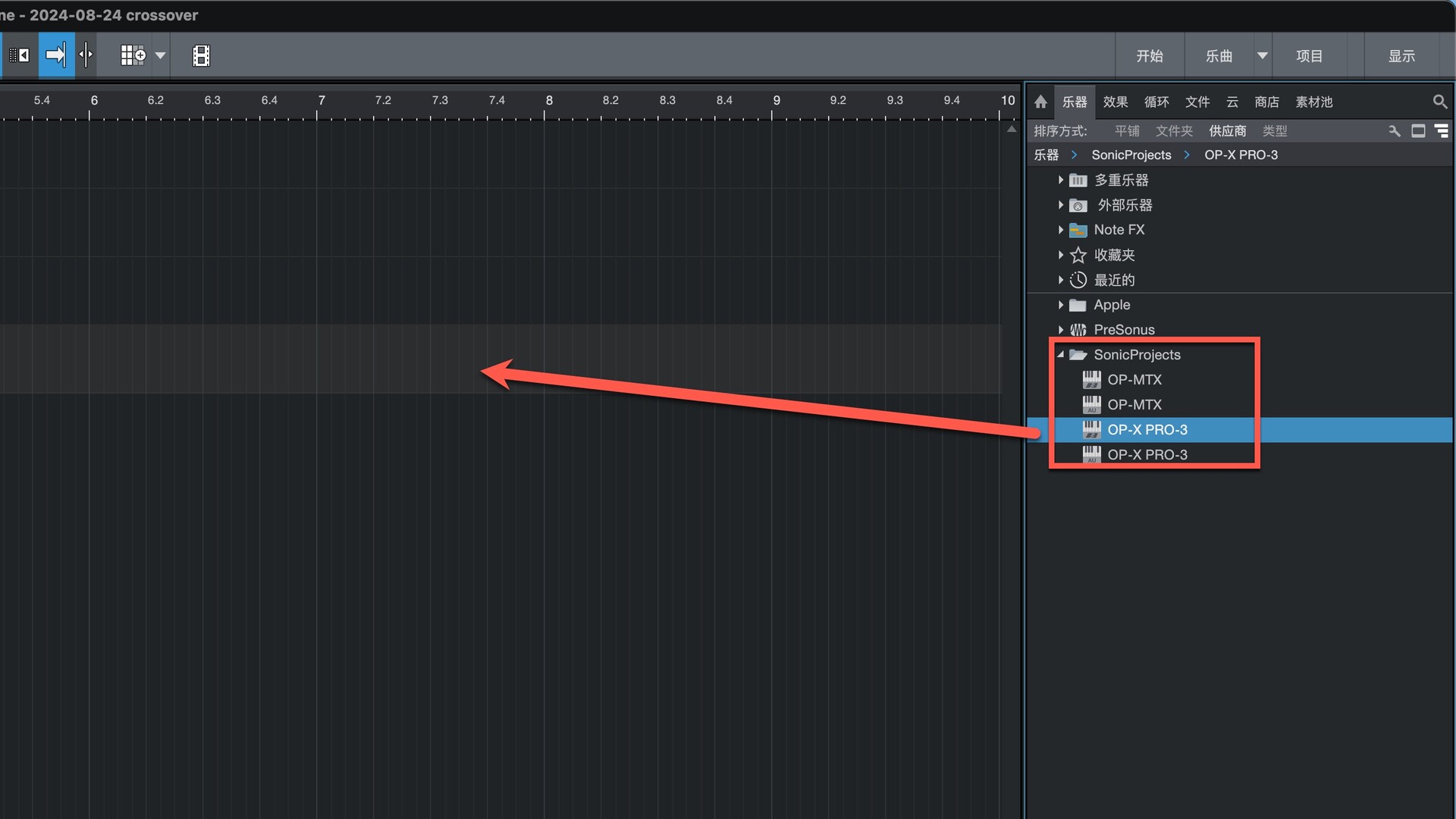Click bar 8 on the timeline ruler
Image resolution: width=1456 pixels, height=819 pixels.
click(548, 101)
